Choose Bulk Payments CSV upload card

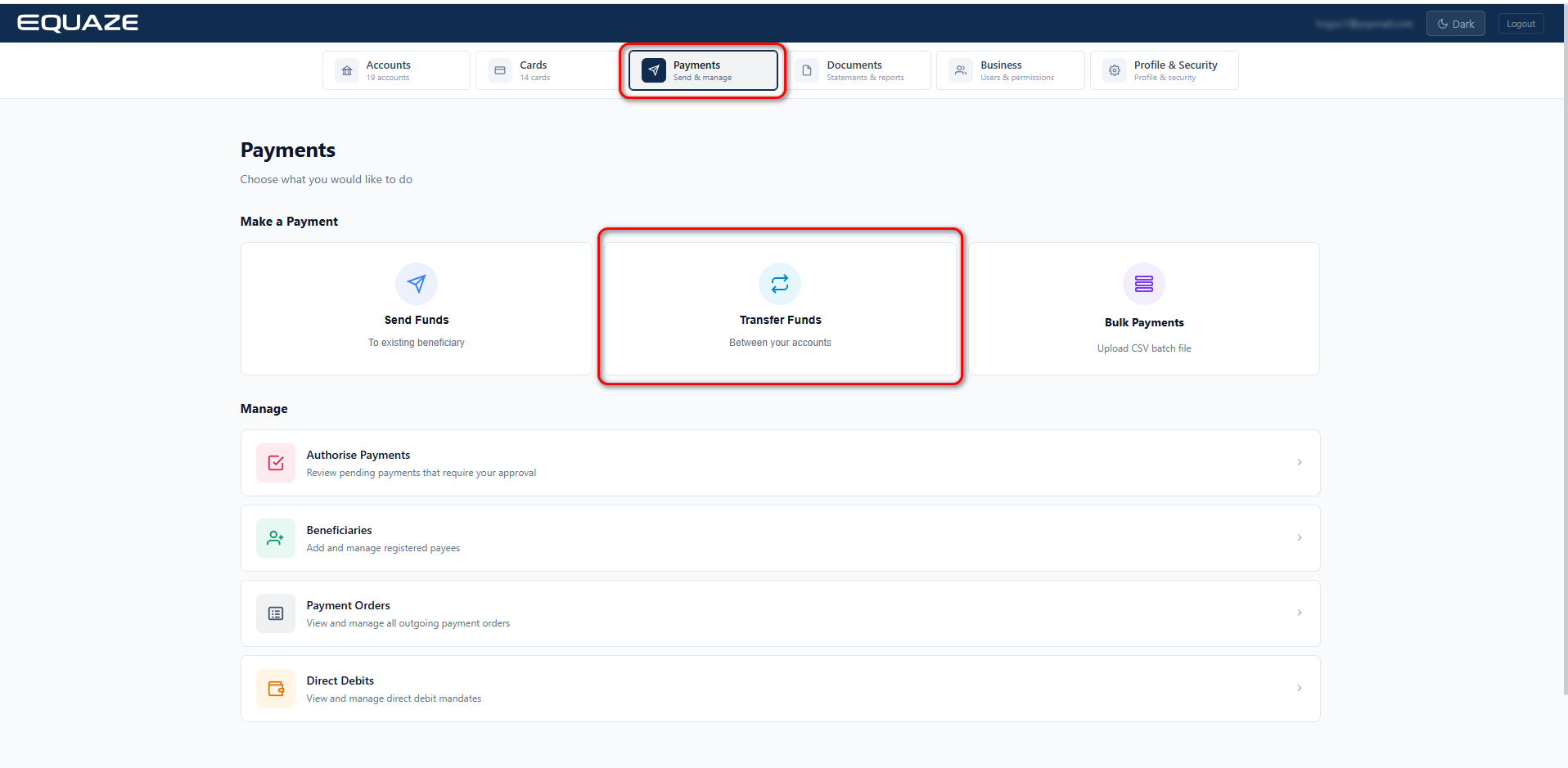(1144, 308)
